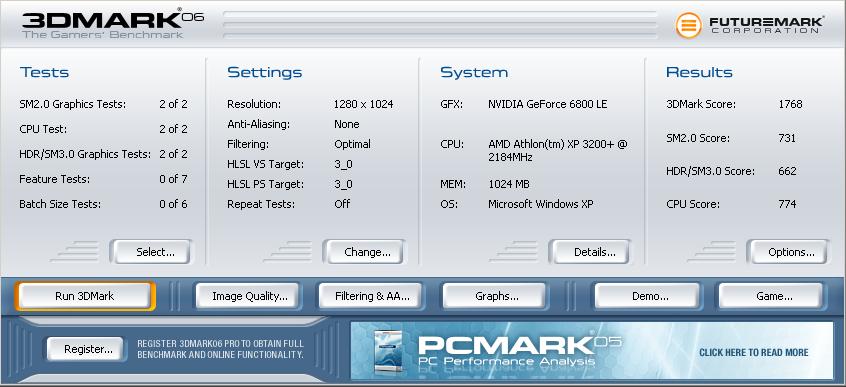Image resolution: width=846 pixels, height=387 pixels.
Task: Open Select... tests dialog
Action: 151,252
